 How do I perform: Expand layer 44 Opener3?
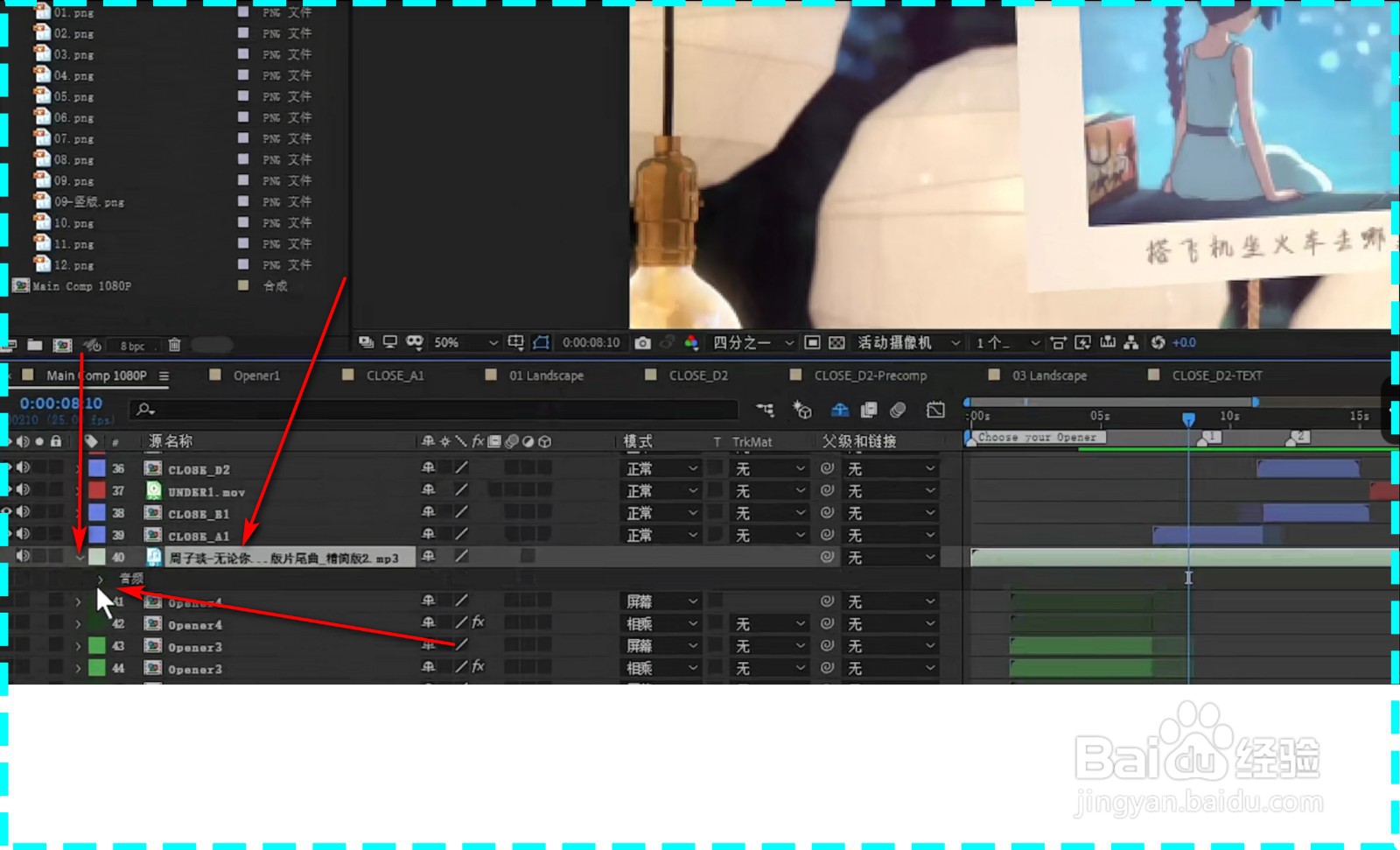[78, 668]
